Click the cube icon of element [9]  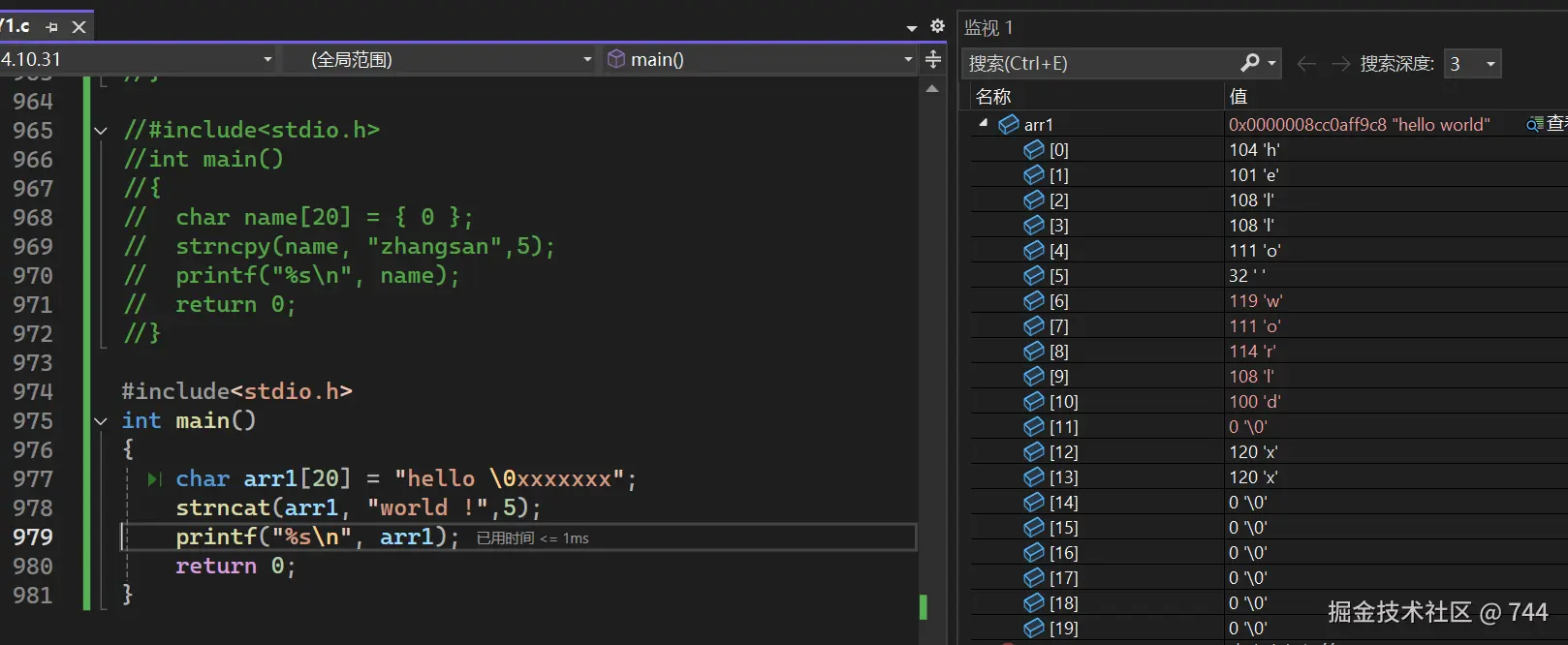click(x=1034, y=376)
